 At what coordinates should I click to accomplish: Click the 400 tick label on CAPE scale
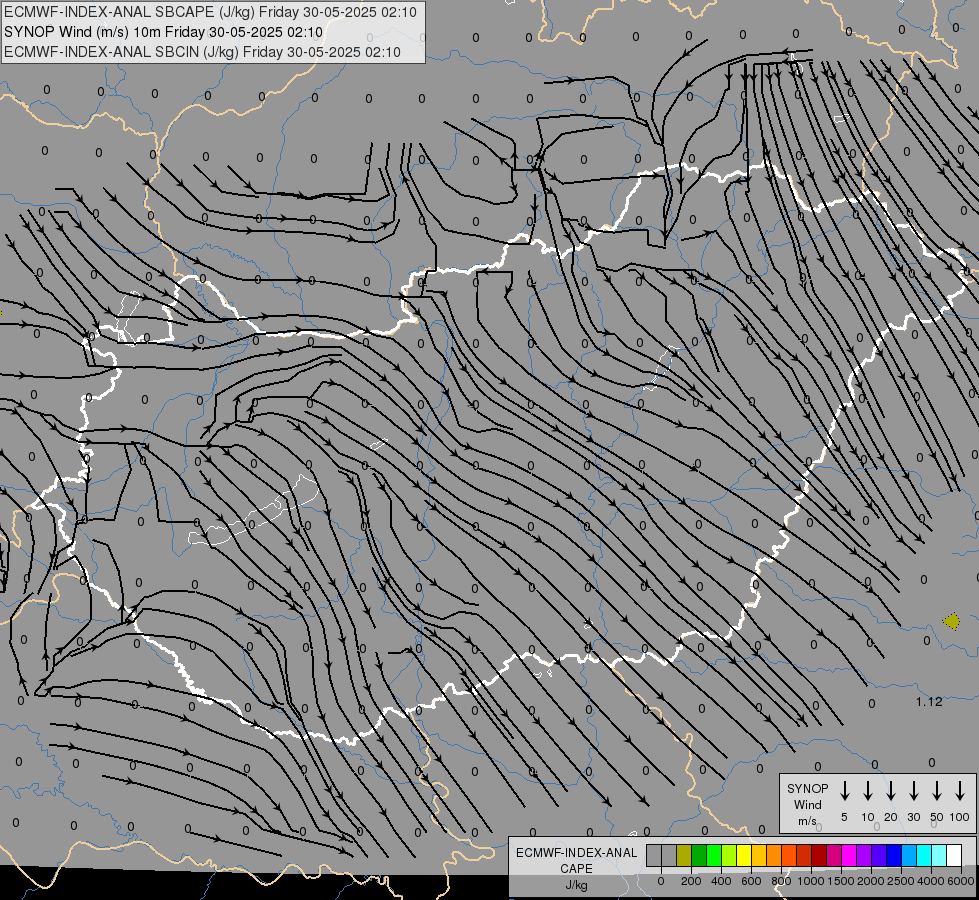pos(721,881)
